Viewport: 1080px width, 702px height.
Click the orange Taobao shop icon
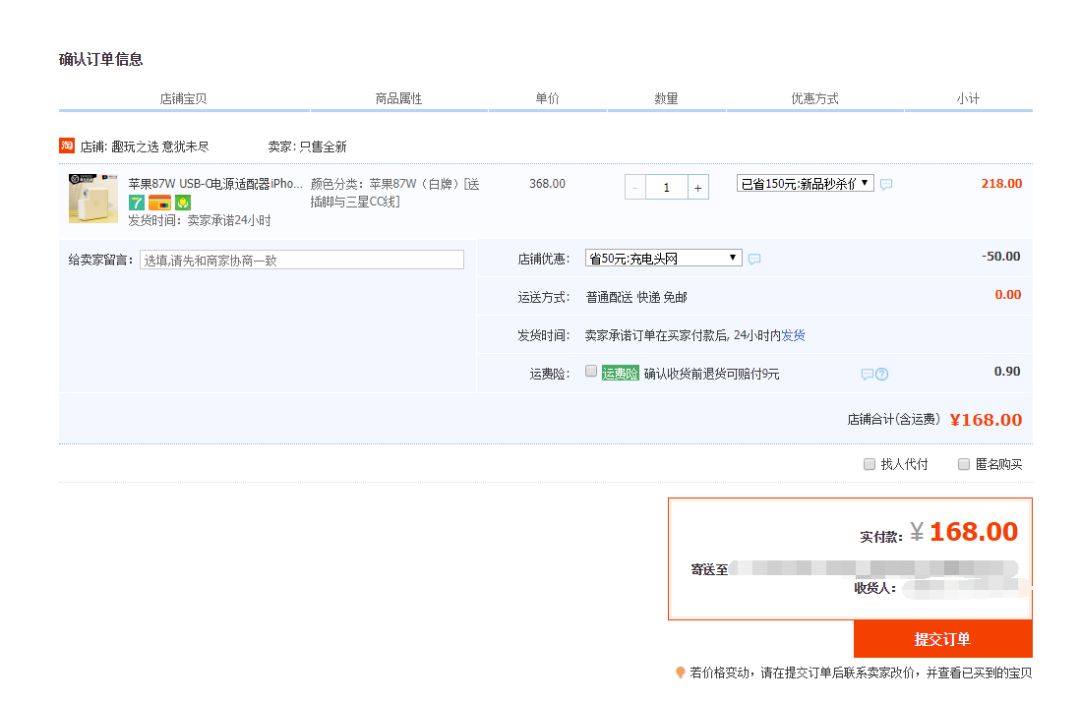click(x=67, y=145)
